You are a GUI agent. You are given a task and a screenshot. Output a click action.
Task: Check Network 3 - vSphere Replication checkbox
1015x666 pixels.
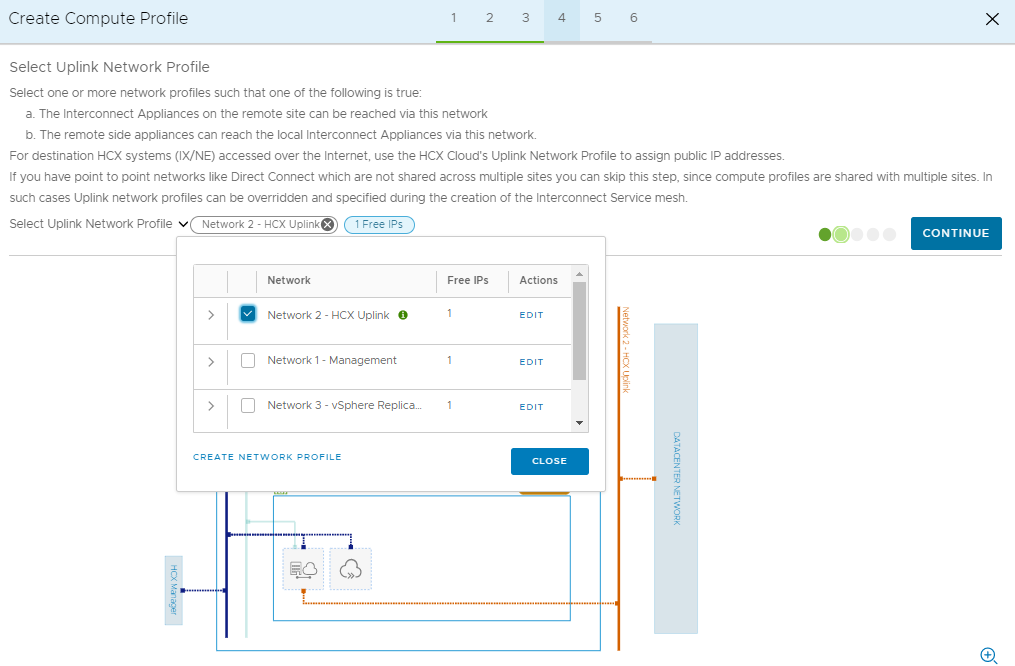(x=248, y=406)
